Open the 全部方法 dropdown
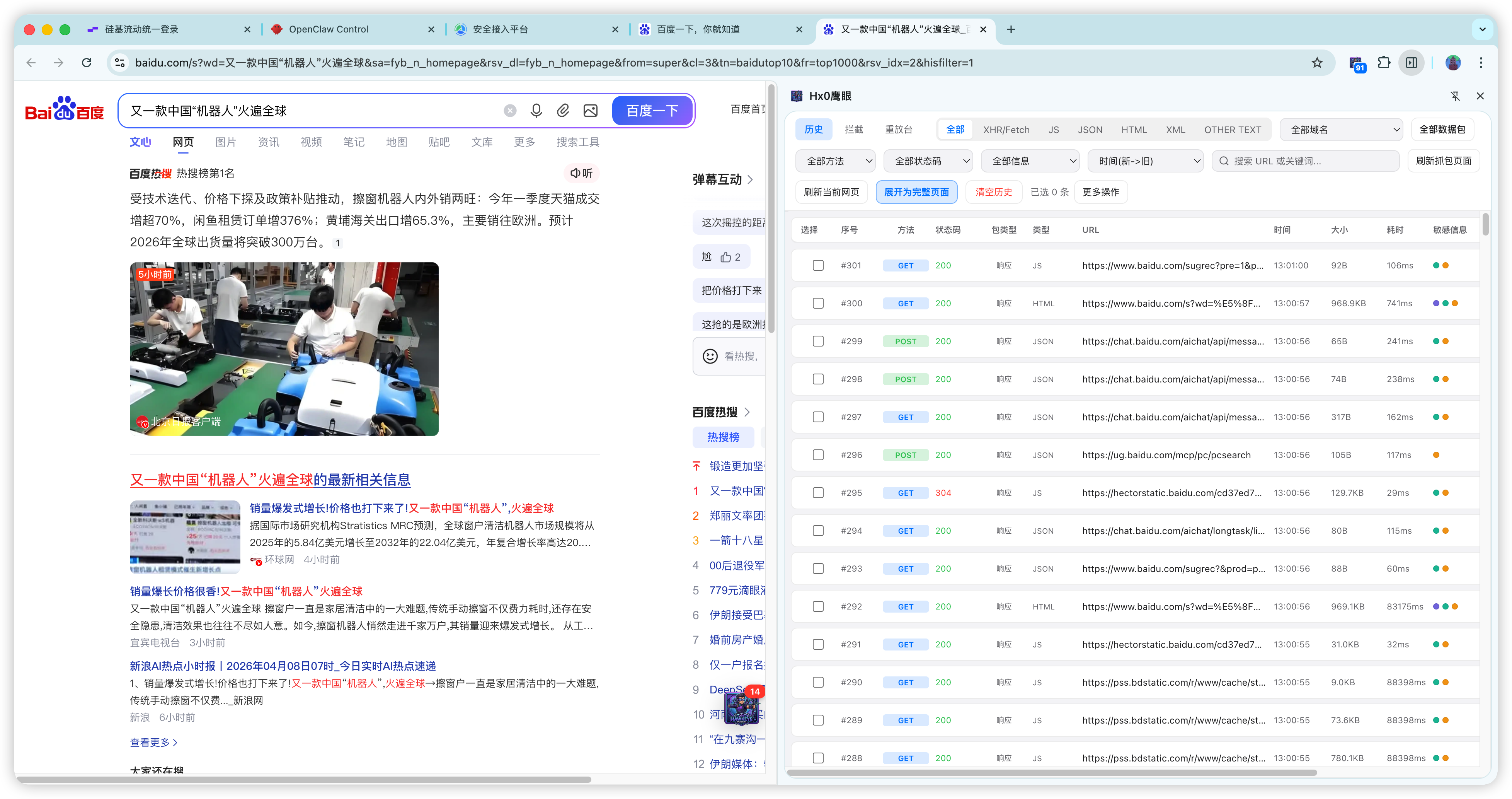 (835, 161)
